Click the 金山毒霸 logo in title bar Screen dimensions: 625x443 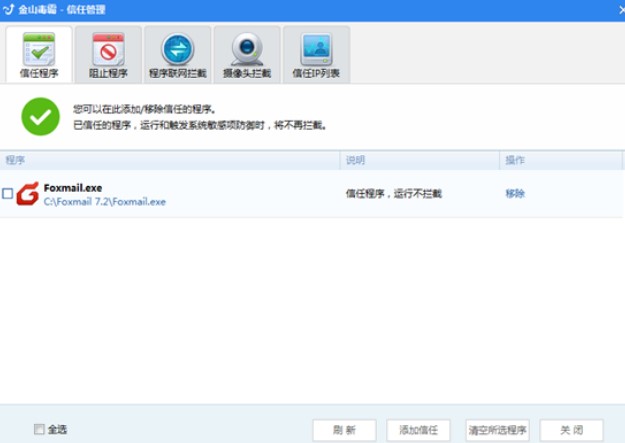click(9, 9)
